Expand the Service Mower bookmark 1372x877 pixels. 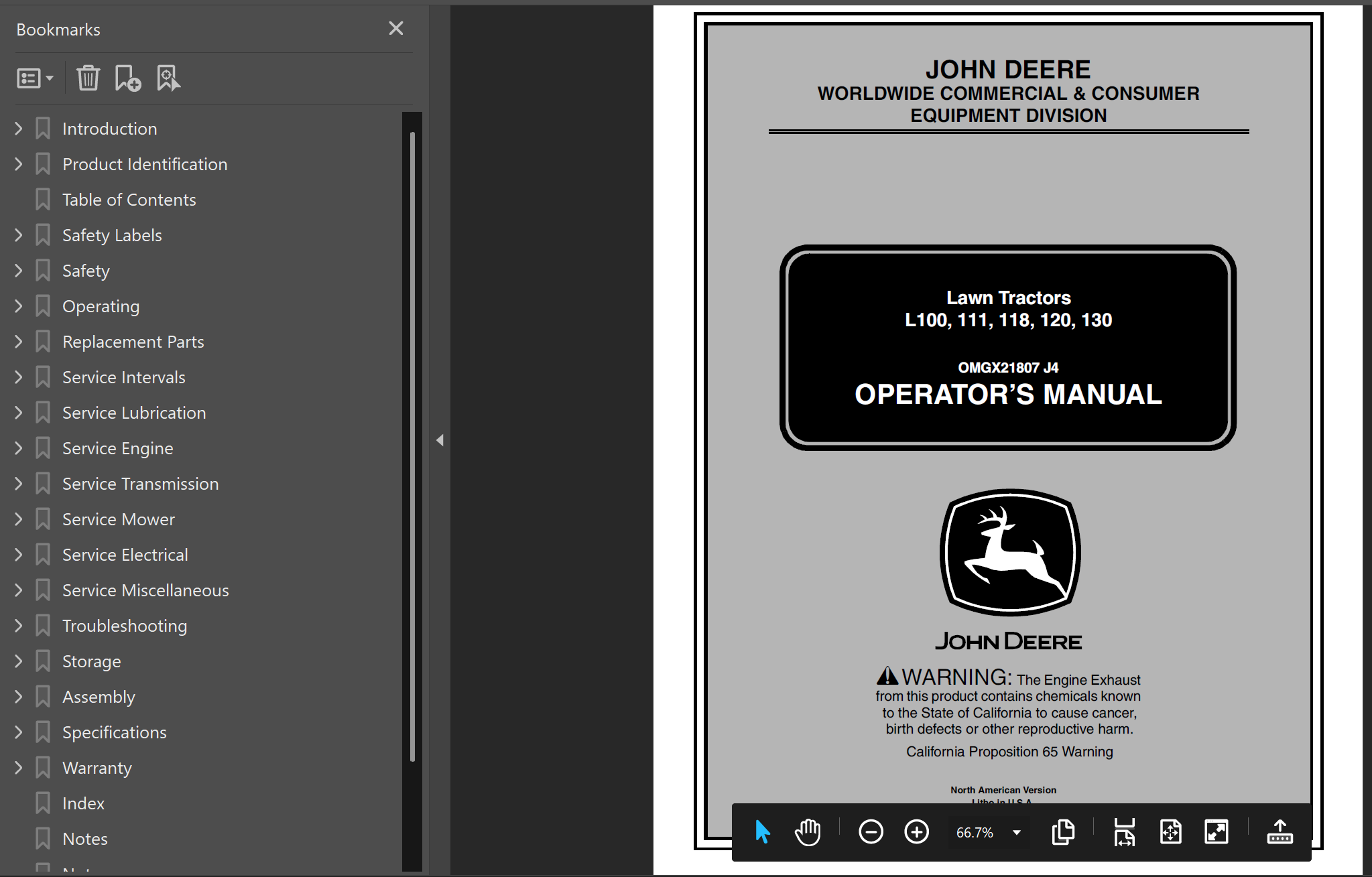click(x=19, y=519)
